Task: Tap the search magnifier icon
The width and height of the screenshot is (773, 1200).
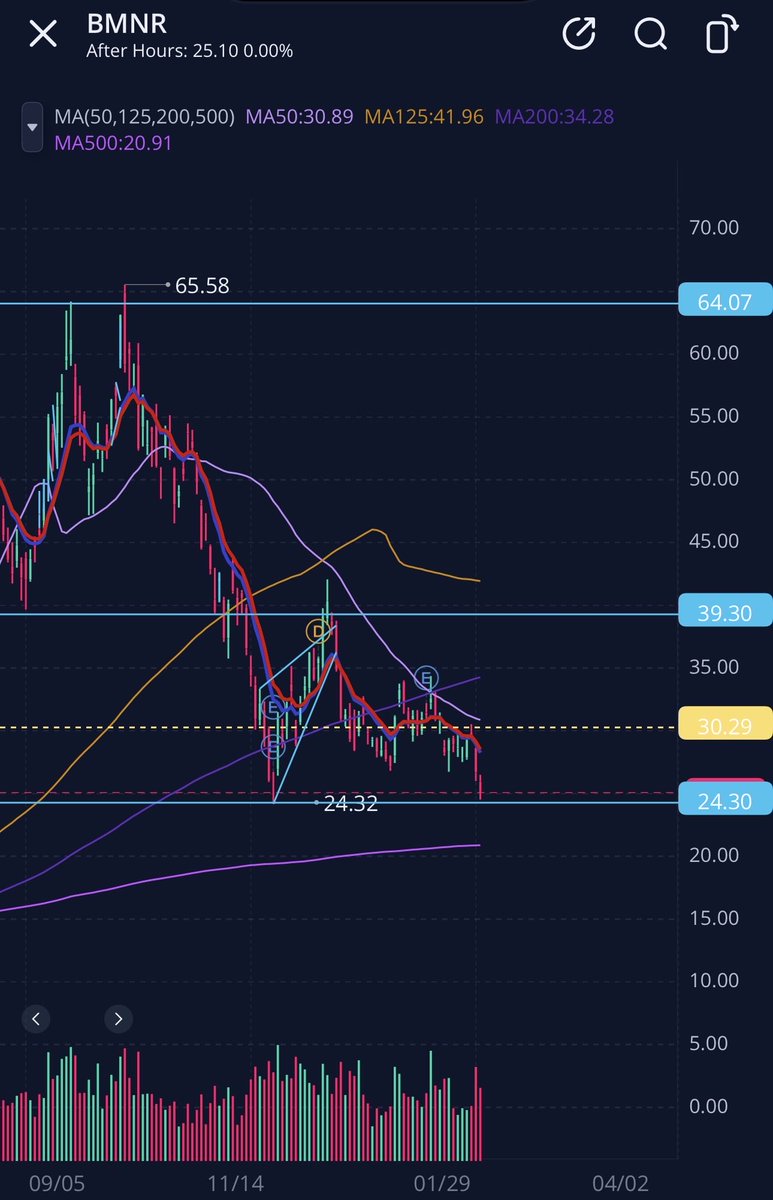Action: click(x=650, y=35)
